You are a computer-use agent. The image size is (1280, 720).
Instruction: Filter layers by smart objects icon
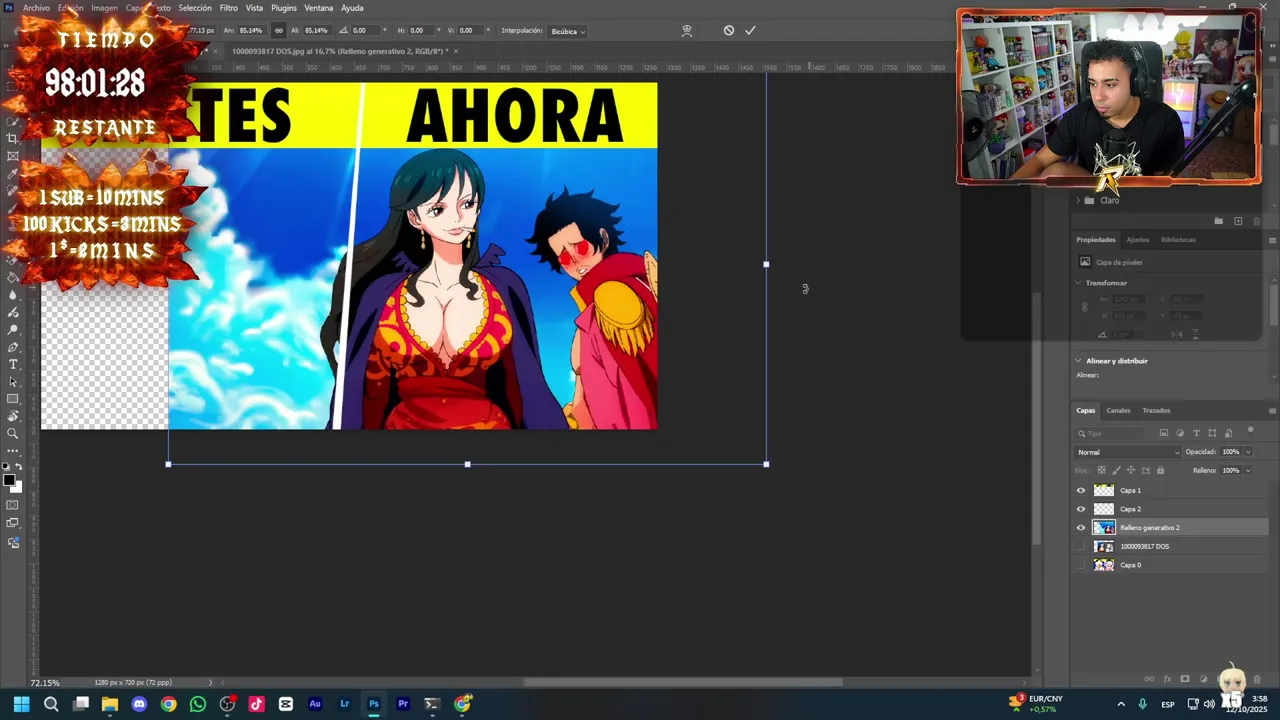(1229, 433)
